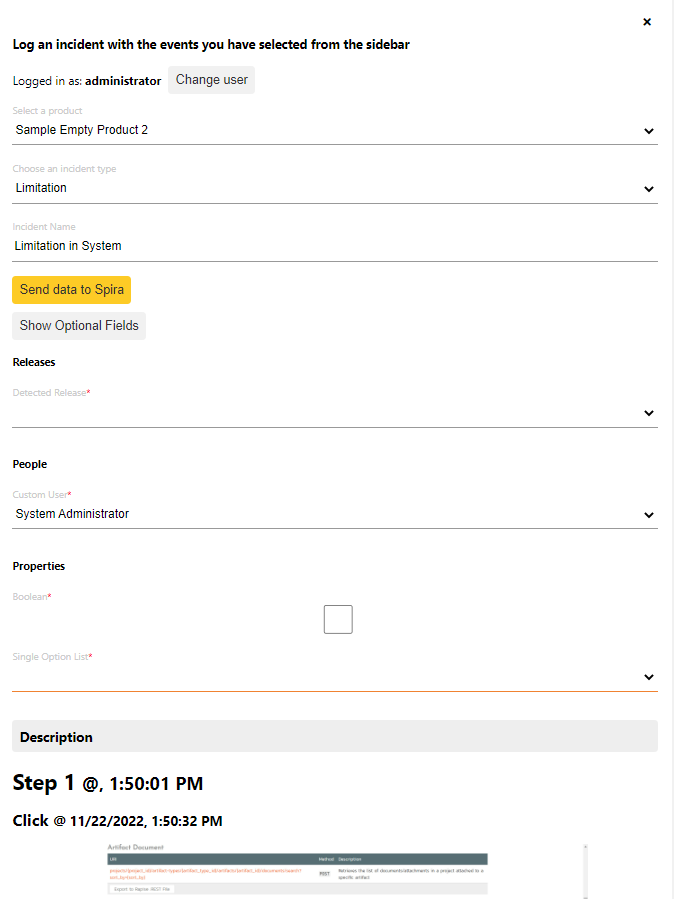Click Export to Rapise REST File in screenshot
The width and height of the screenshot is (674, 899).
point(142,888)
